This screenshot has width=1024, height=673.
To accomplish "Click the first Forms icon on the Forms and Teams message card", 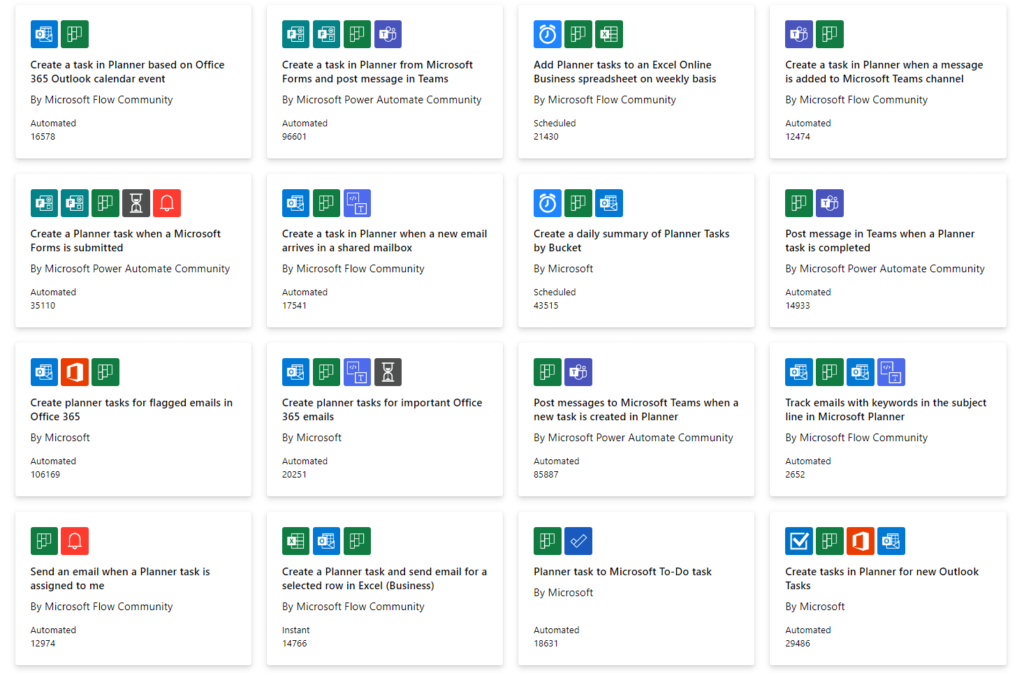I will 296,34.
